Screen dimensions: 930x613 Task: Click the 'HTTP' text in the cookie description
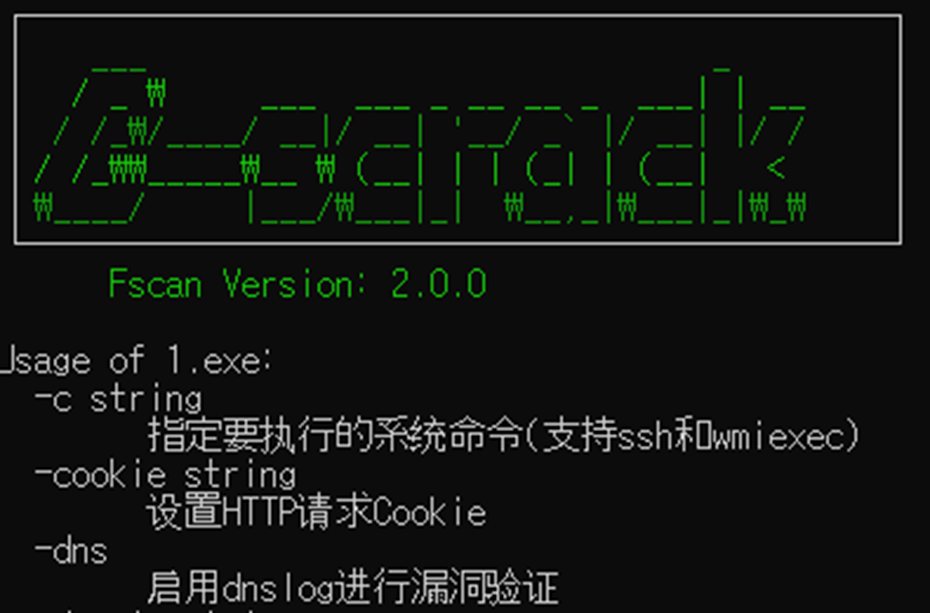point(259,512)
